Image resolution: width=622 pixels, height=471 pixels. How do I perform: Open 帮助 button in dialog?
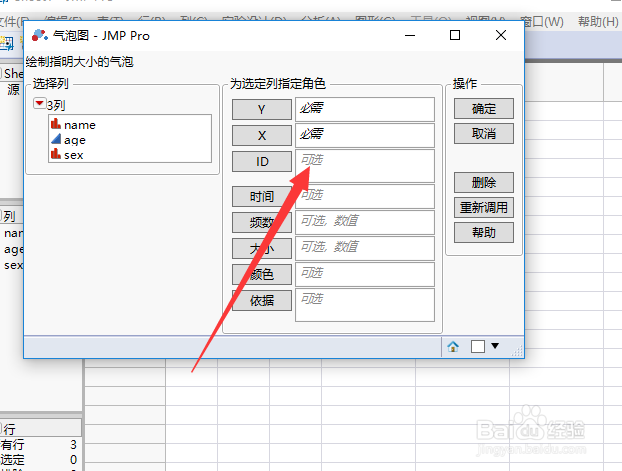pyautogui.click(x=484, y=233)
